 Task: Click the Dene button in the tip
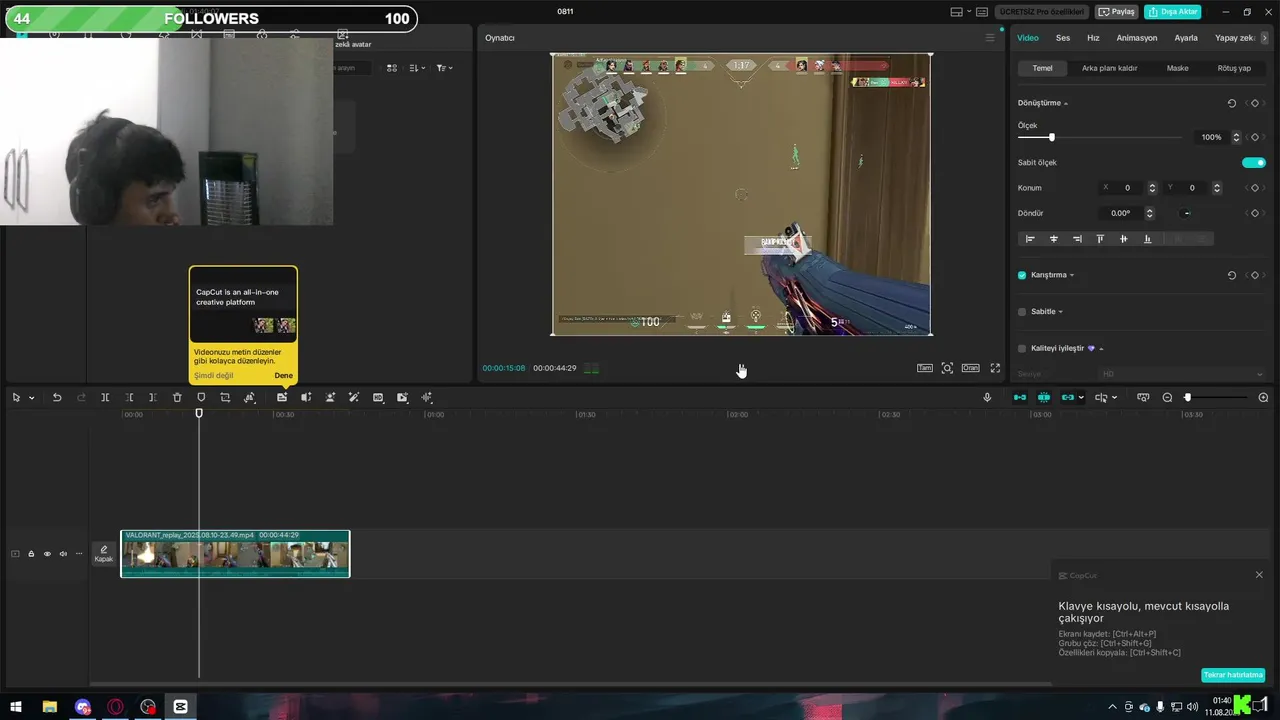284,376
